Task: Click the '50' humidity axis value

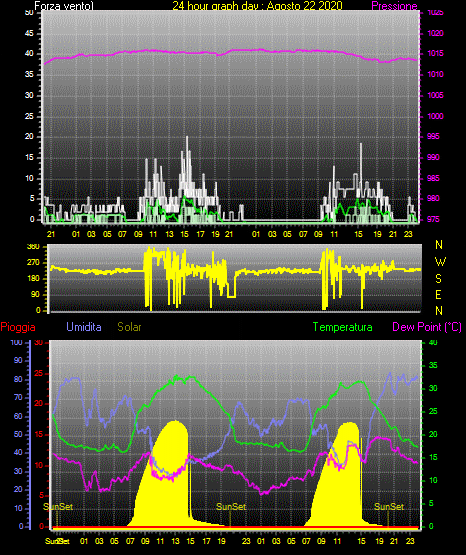Action: 18,434
